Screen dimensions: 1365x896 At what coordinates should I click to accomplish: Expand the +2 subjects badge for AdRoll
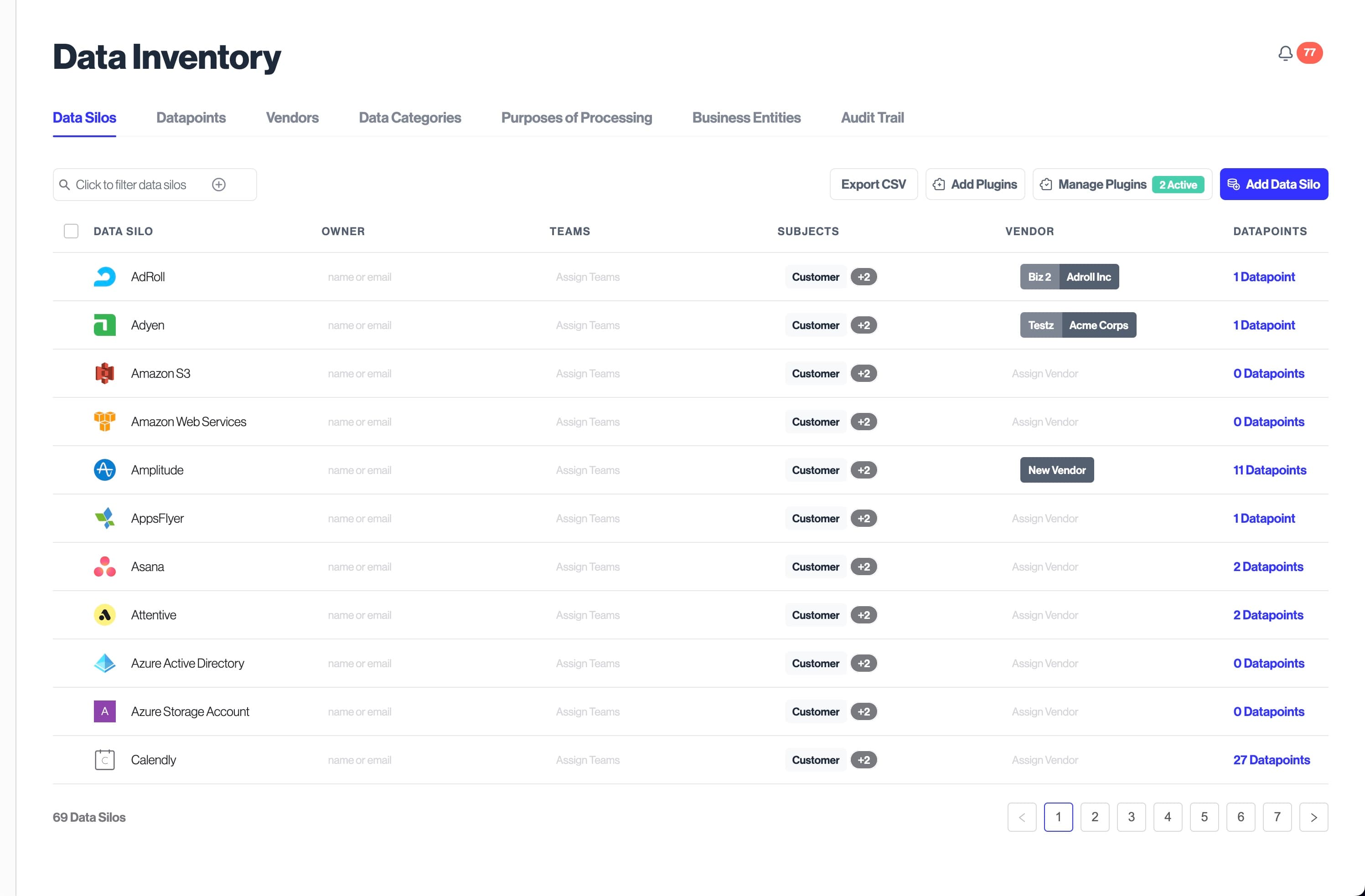tap(864, 277)
